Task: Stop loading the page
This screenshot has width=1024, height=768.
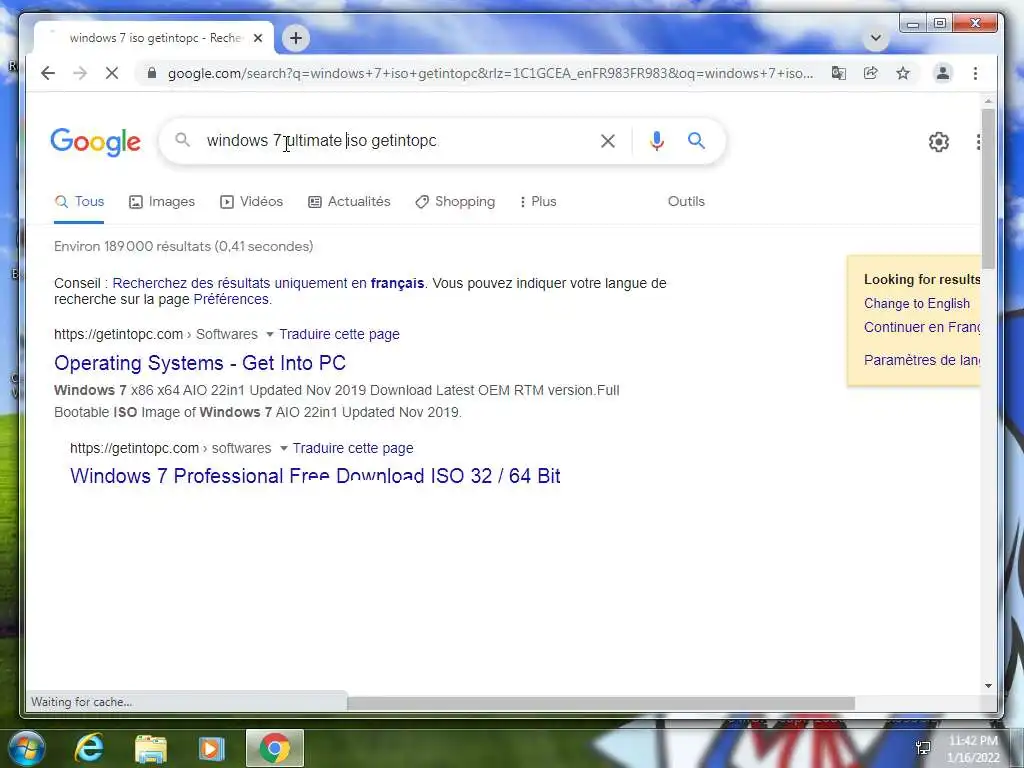Action: tap(112, 73)
